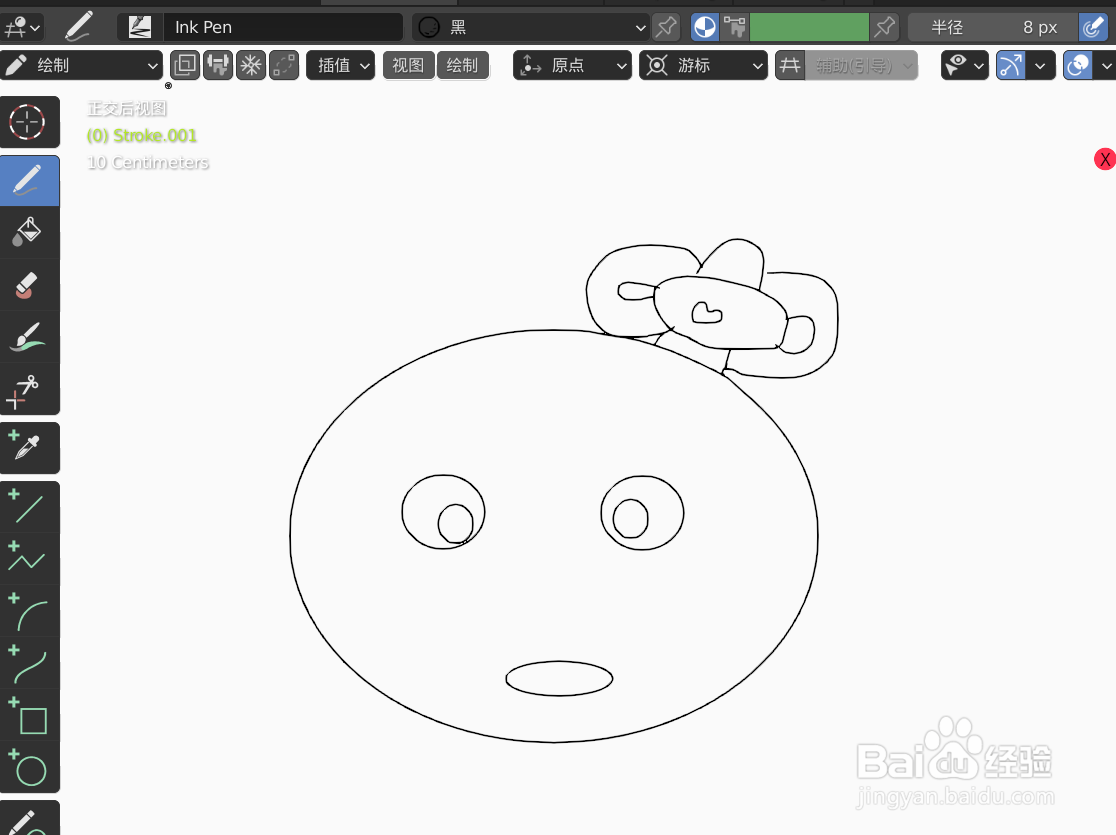Expand the gizmo options dropdown arrow
This screenshot has width=1116, height=835.
pyautogui.click(x=1041, y=65)
